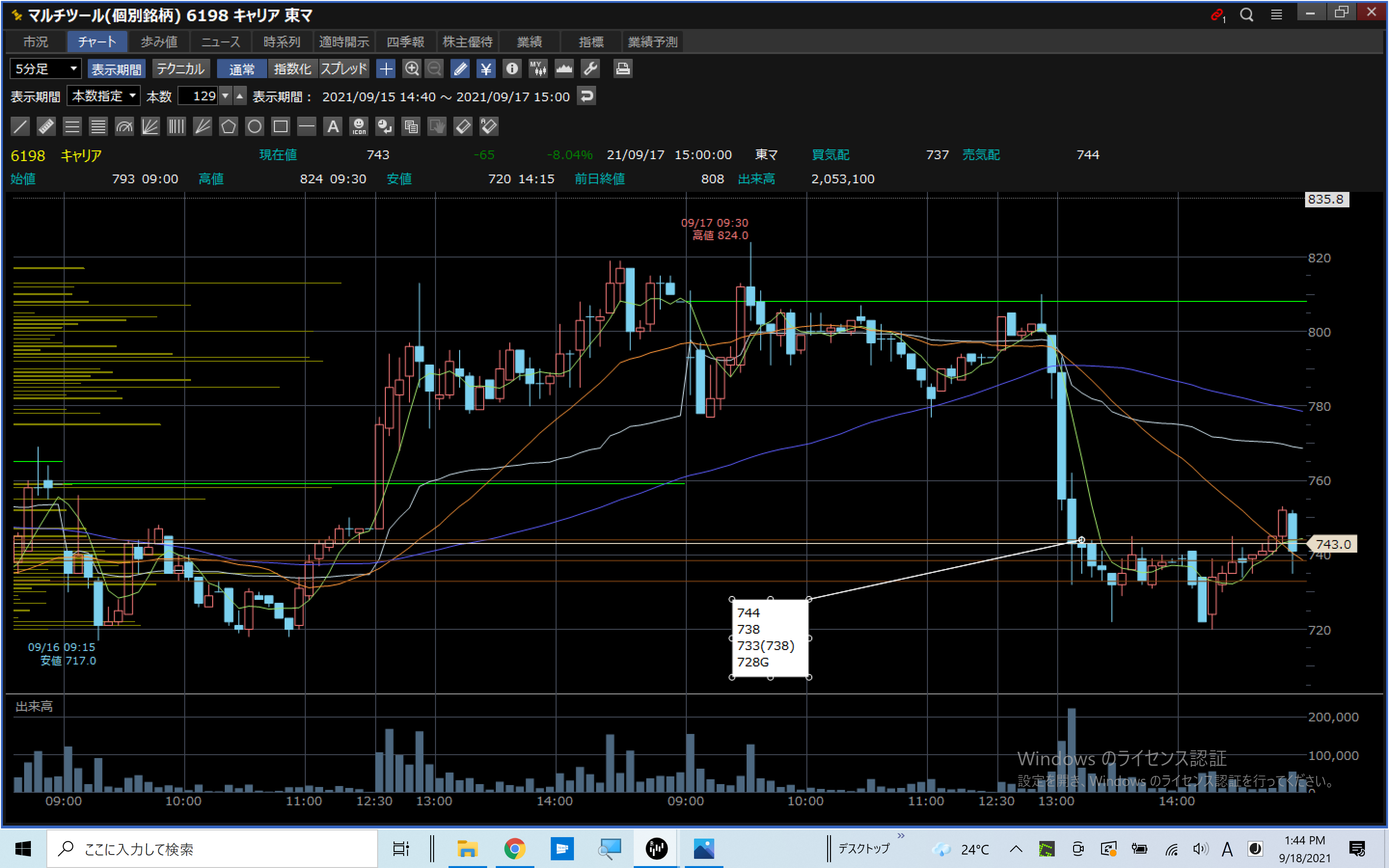The height and width of the screenshot is (868, 1389).
Task: Print the chart with printer icon
Action: 623,69
